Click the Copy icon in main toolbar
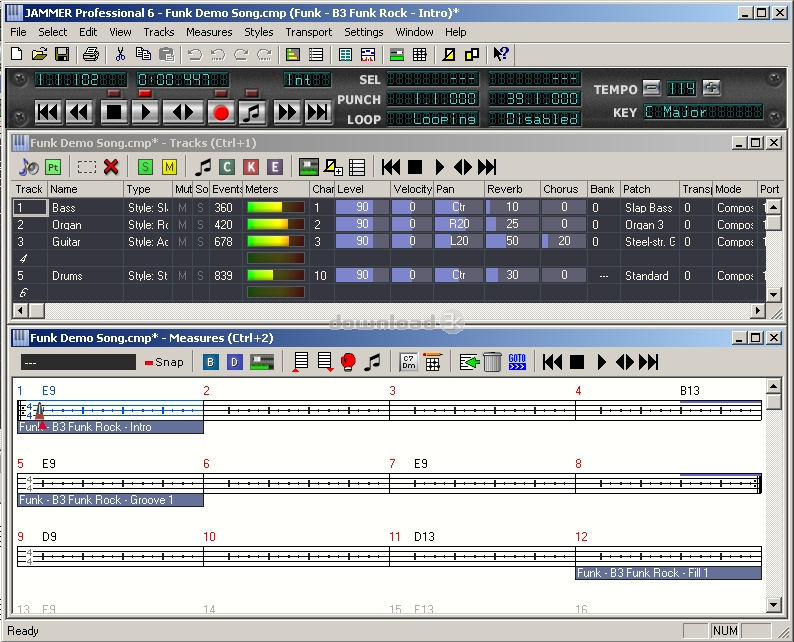This screenshot has width=794, height=642. pyautogui.click(x=143, y=54)
